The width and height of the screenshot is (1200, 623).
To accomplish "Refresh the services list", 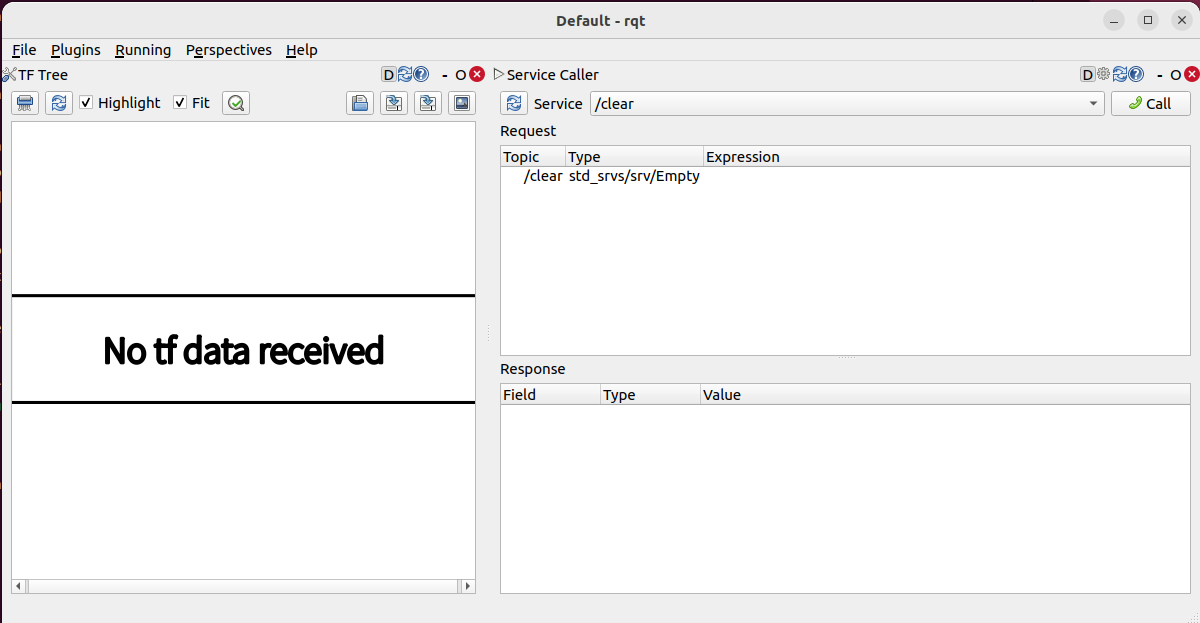I will (514, 103).
